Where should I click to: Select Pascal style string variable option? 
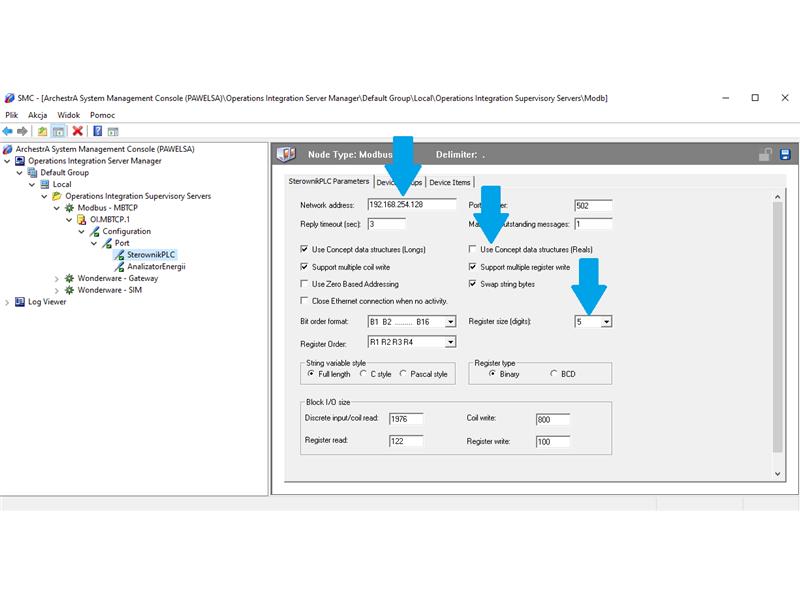403,373
